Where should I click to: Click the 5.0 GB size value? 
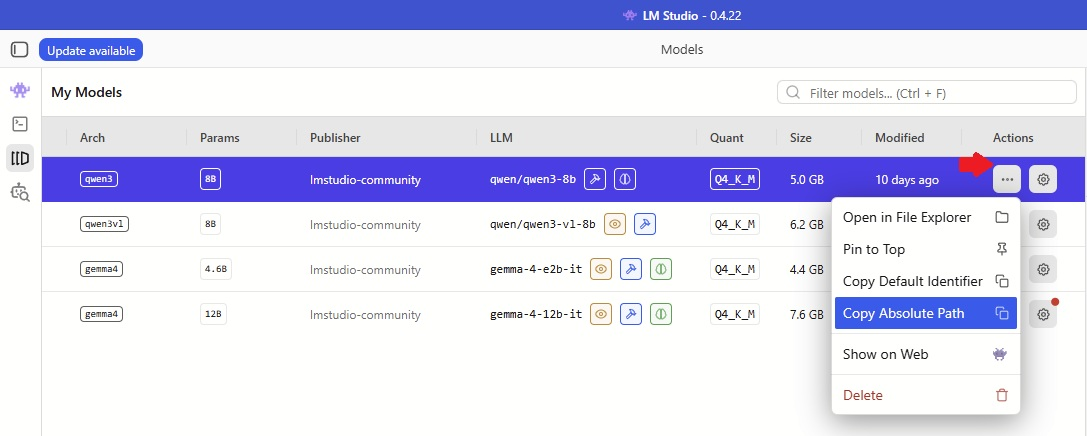(x=807, y=180)
